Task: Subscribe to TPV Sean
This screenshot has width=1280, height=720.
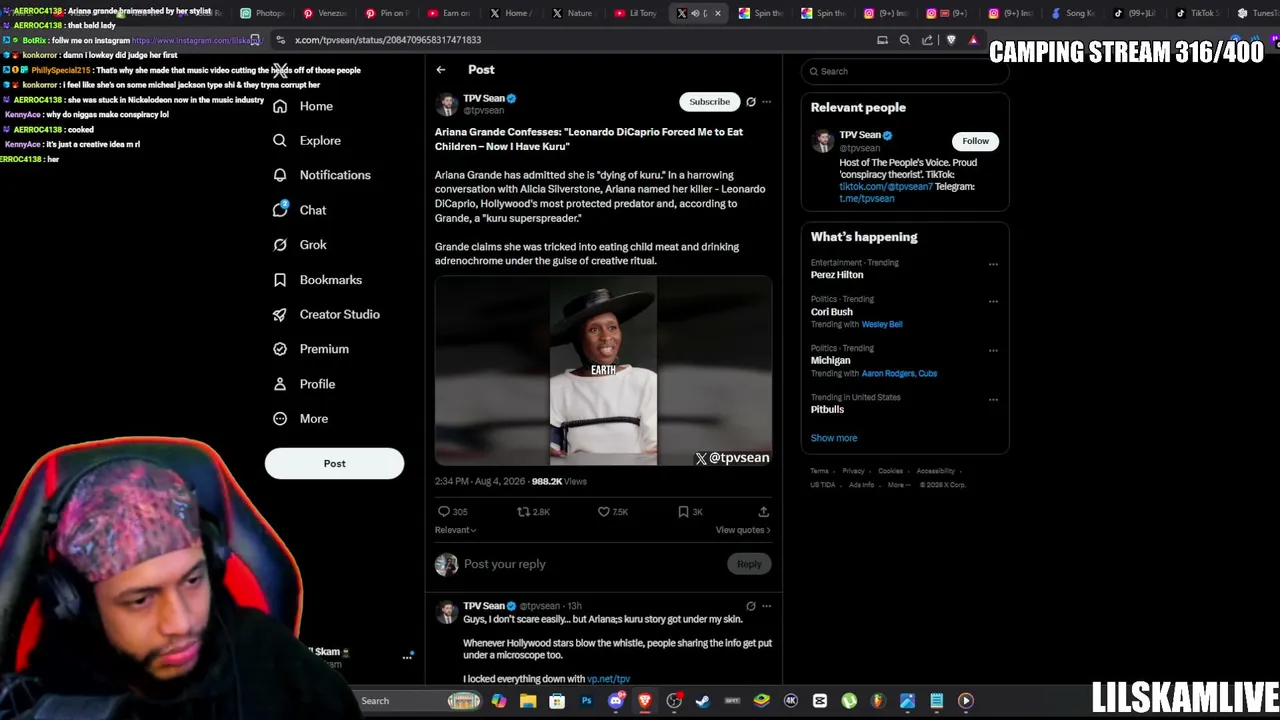Action: [x=709, y=101]
